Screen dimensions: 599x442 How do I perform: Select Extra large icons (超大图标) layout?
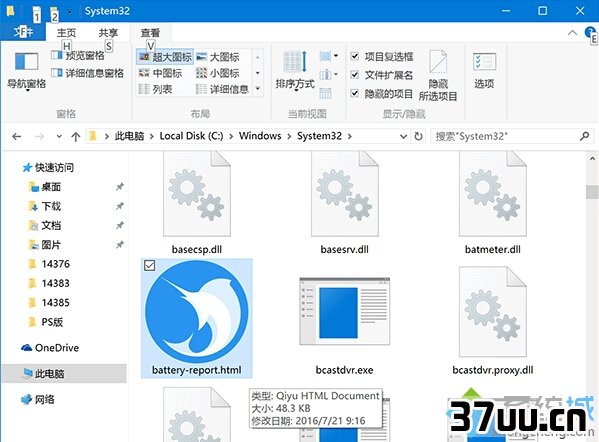pyautogui.click(x=165, y=57)
